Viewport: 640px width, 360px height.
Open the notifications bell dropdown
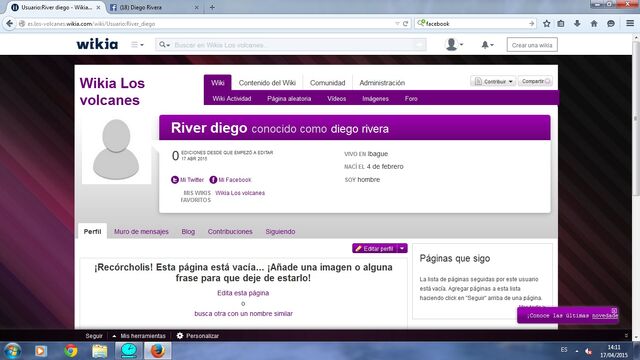[x=487, y=44]
